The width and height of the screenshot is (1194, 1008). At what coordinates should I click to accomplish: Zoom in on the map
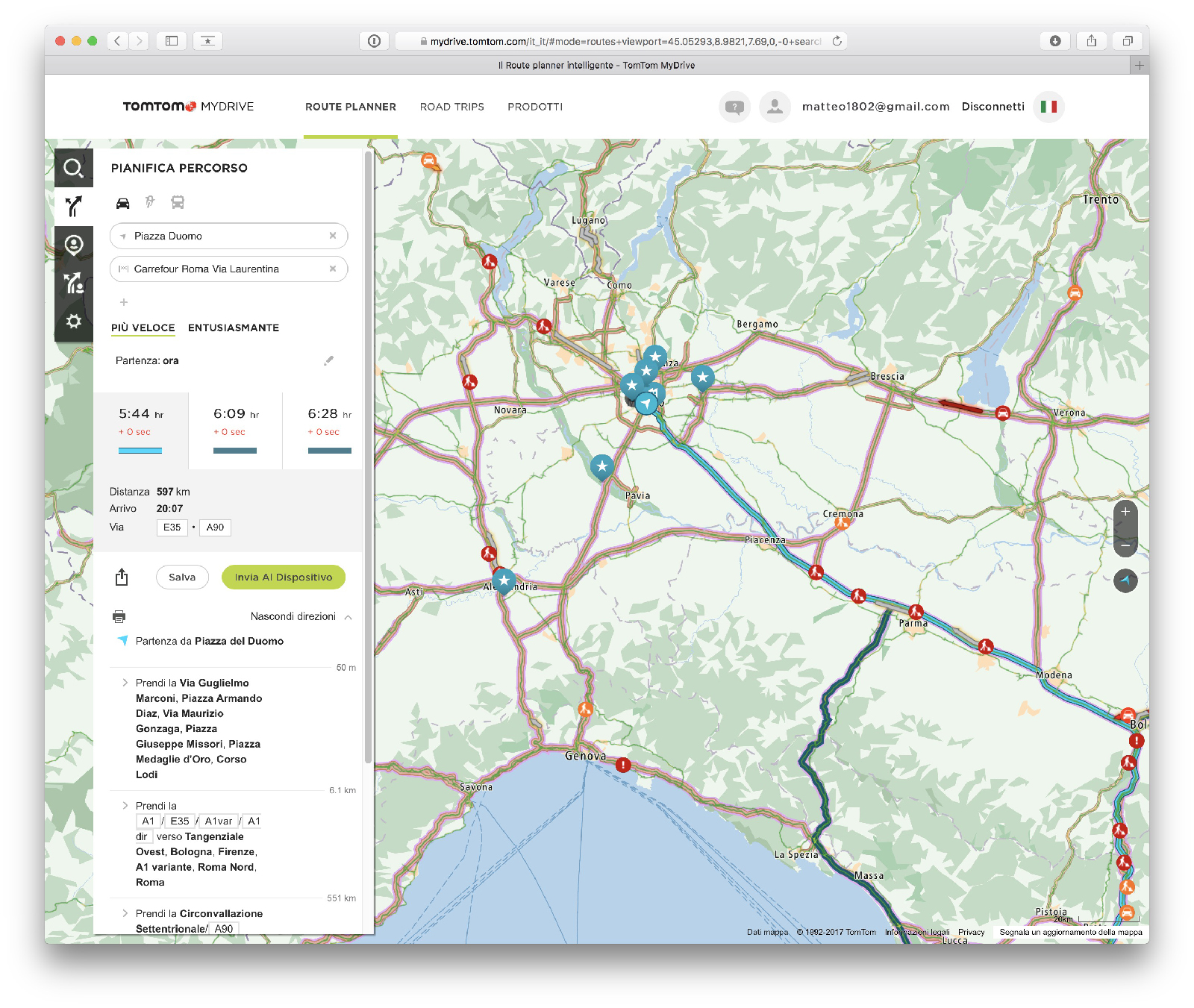[x=1125, y=512]
